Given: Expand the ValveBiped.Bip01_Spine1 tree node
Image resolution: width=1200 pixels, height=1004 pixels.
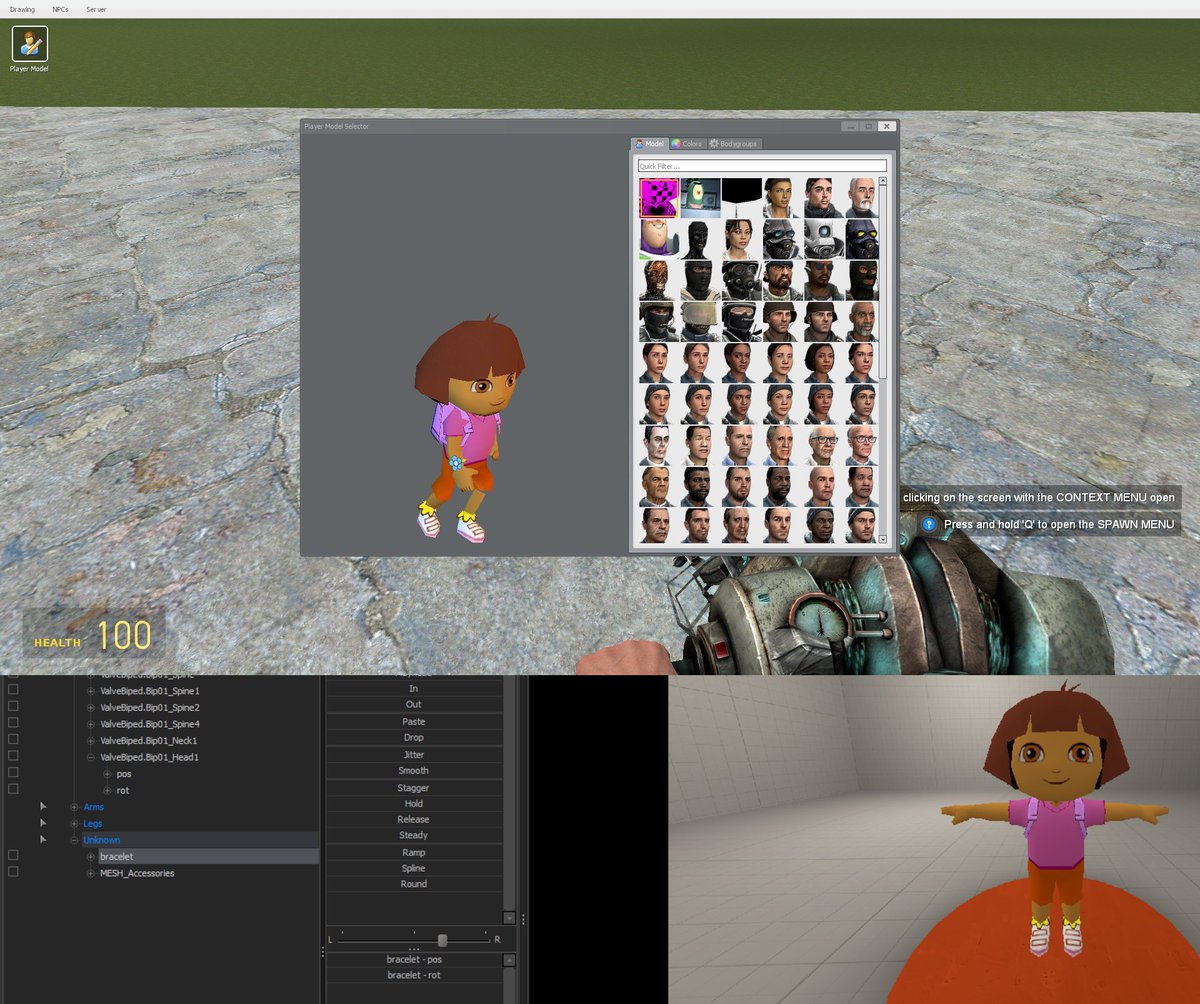Looking at the screenshot, I should pos(91,691).
